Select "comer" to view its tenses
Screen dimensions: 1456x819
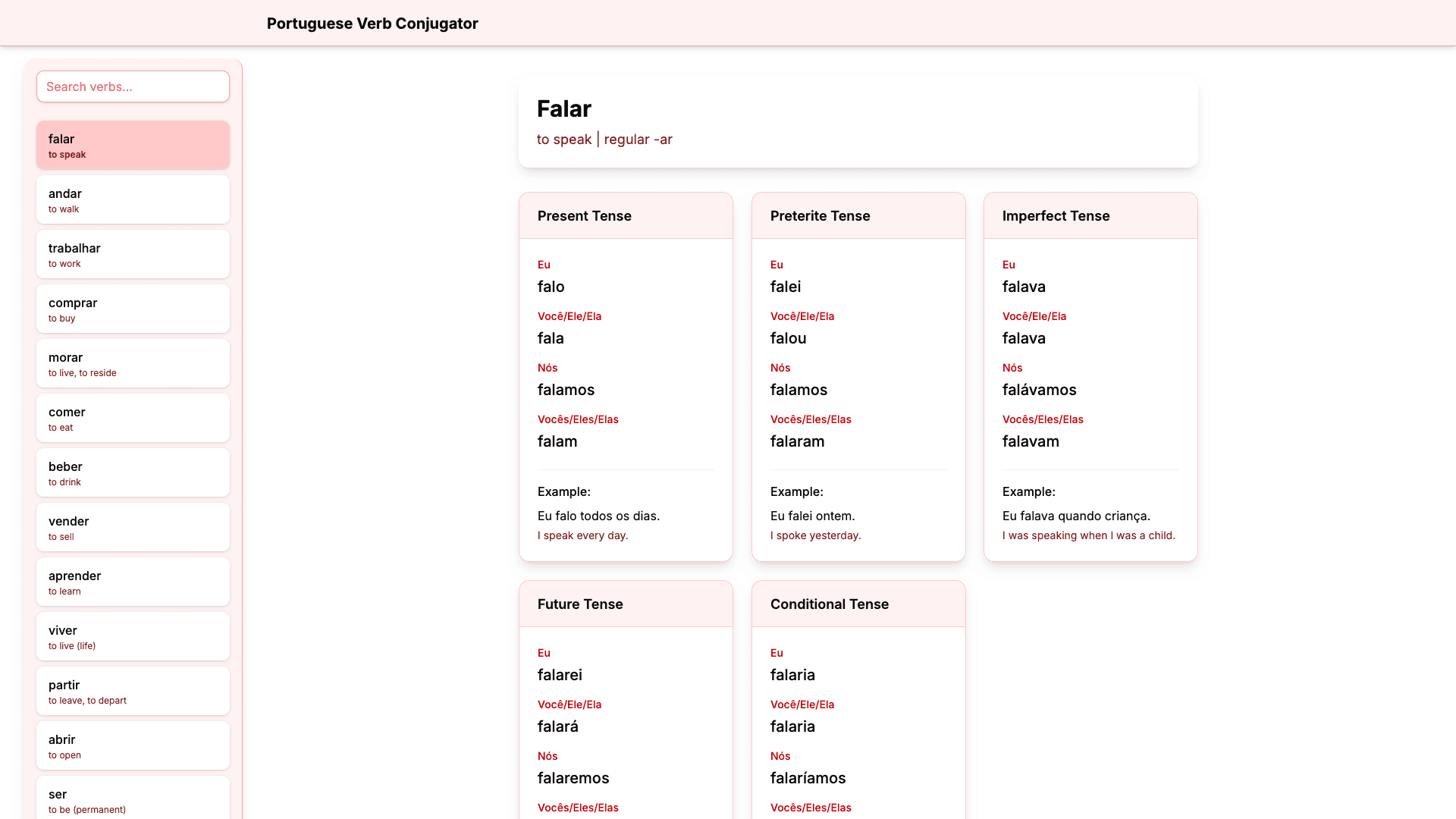click(x=133, y=418)
